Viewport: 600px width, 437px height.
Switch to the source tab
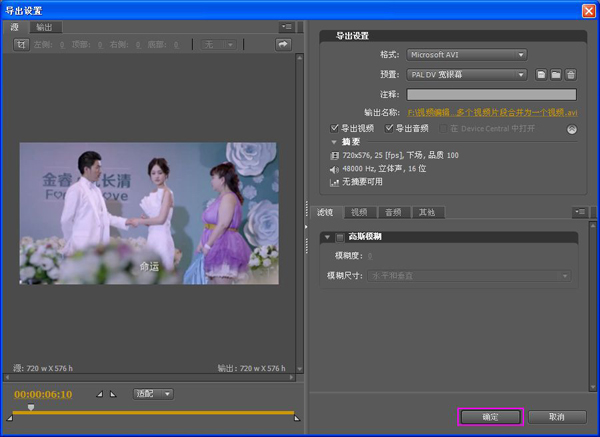pyautogui.click(x=15, y=27)
